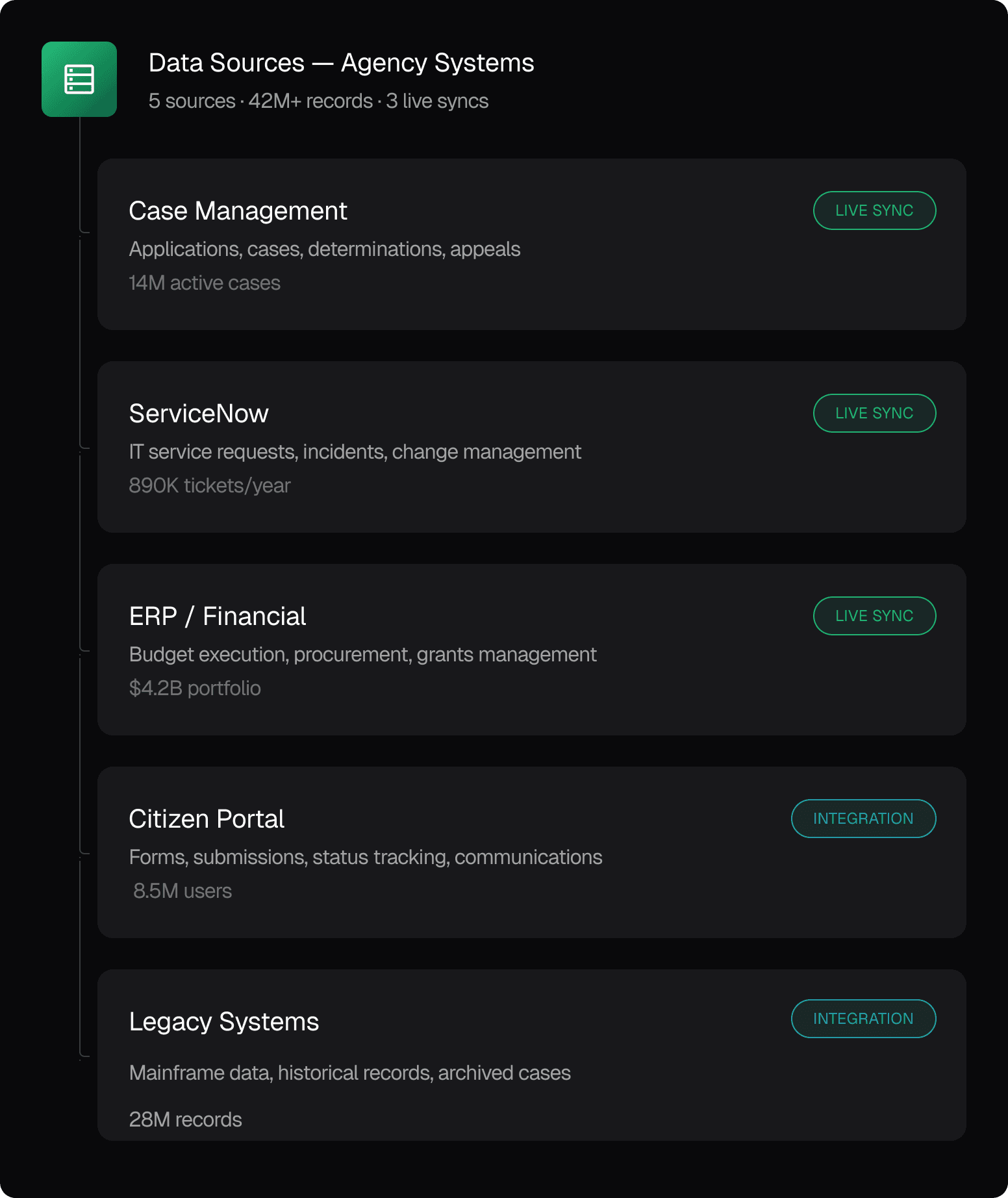Click the '5 sources · 42M+ records' summary line

[x=318, y=101]
